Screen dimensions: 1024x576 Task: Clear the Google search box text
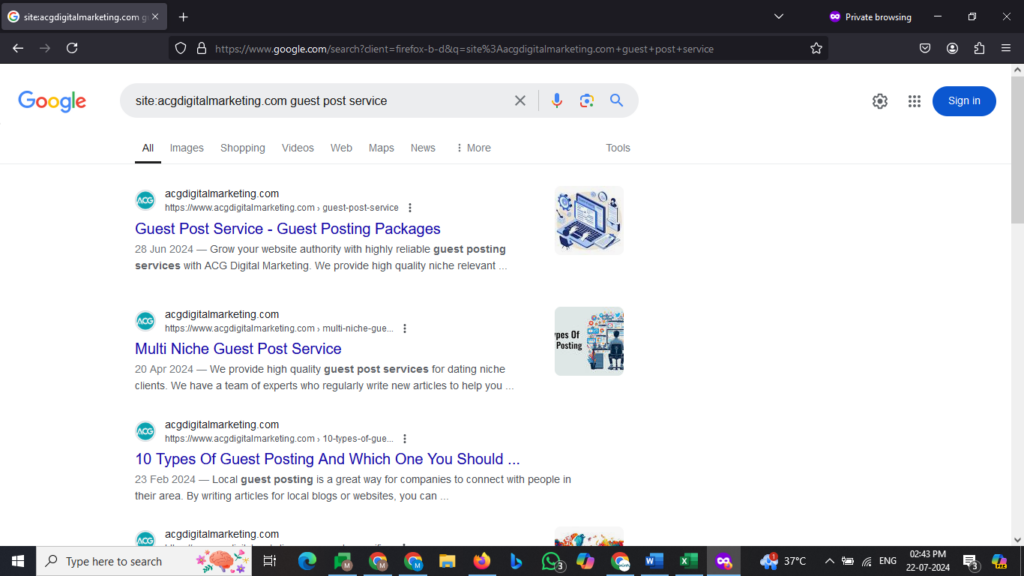[x=520, y=101]
